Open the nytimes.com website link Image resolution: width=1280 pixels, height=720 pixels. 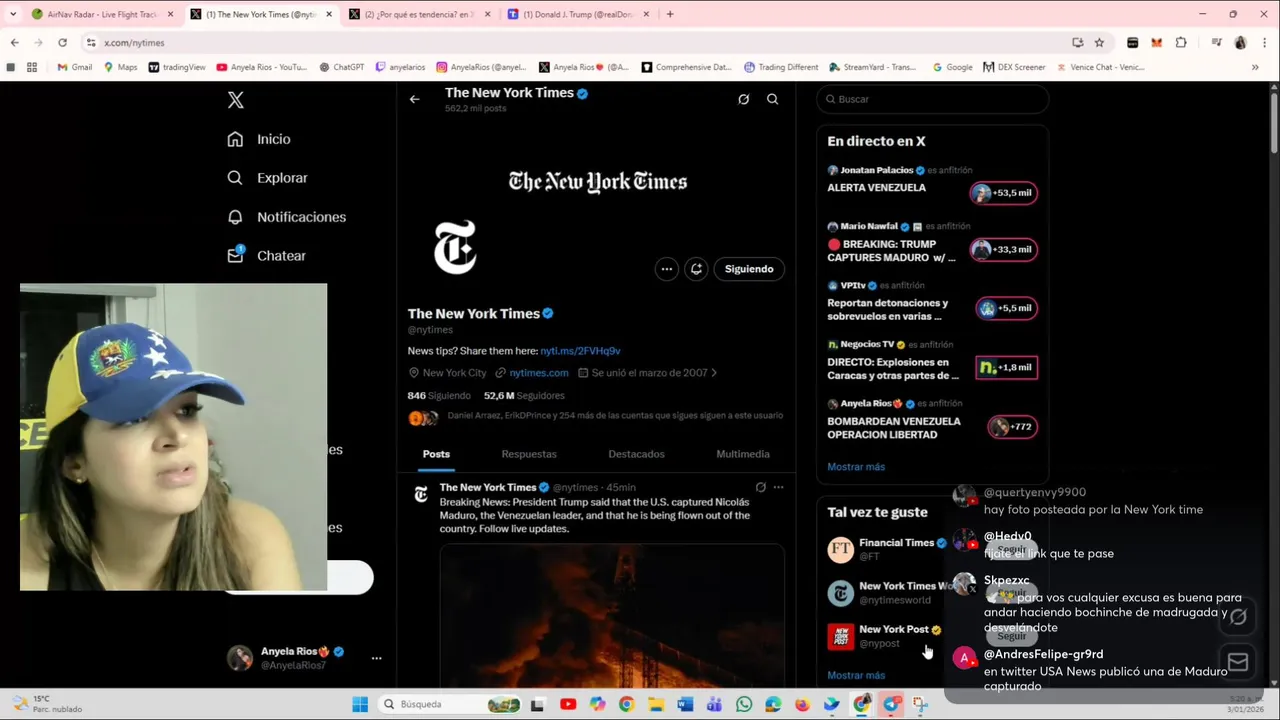pyautogui.click(x=539, y=373)
